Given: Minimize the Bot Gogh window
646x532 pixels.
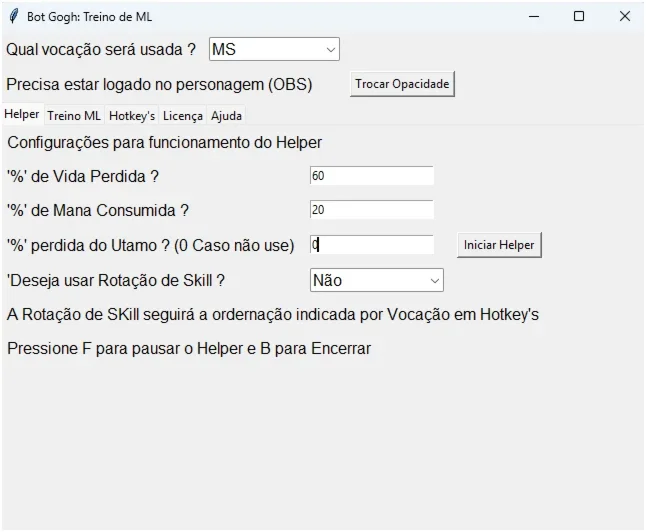Looking at the screenshot, I should [x=534, y=16].
